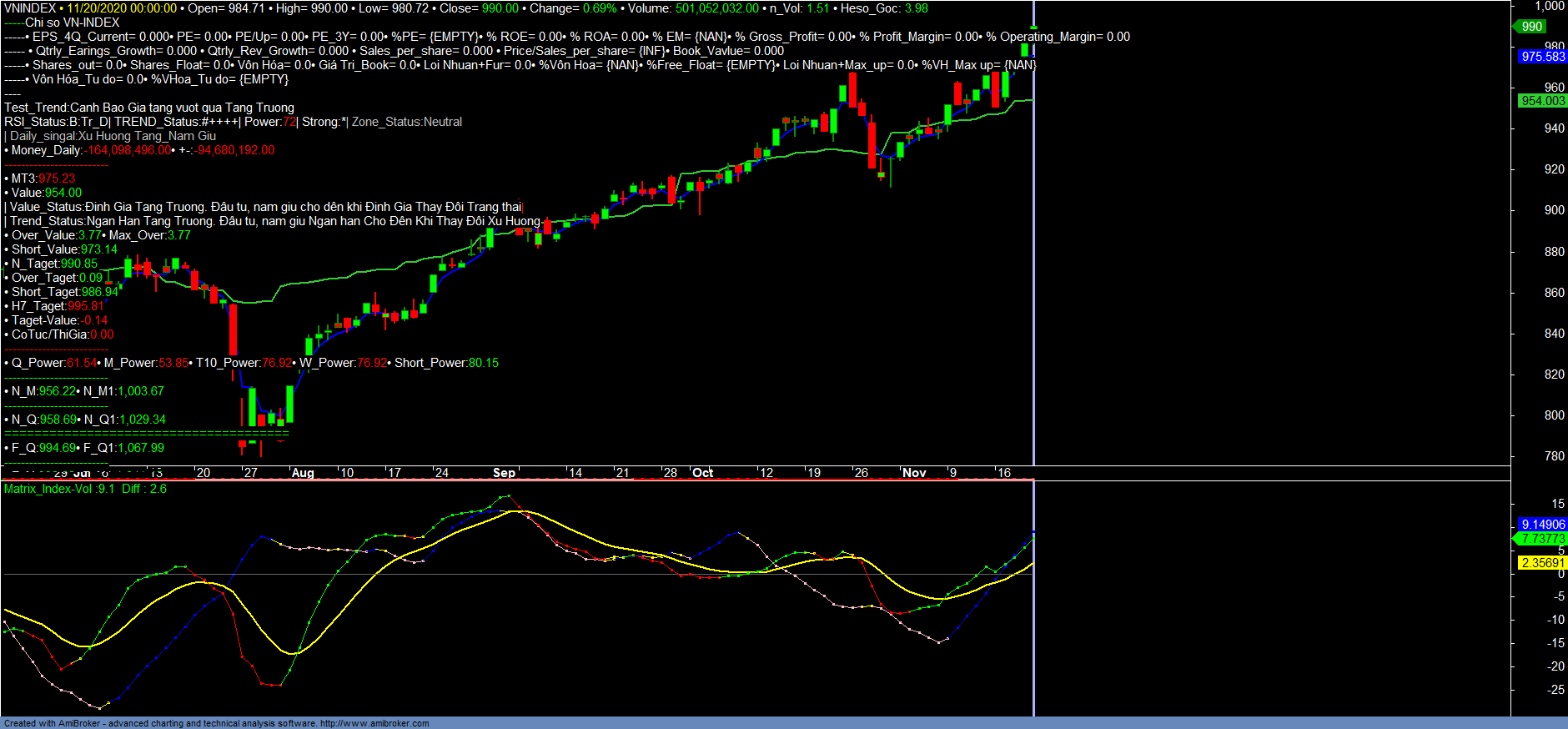Click the Q_Power readings line
1568x729 pixels.
(x=252, y=363)
